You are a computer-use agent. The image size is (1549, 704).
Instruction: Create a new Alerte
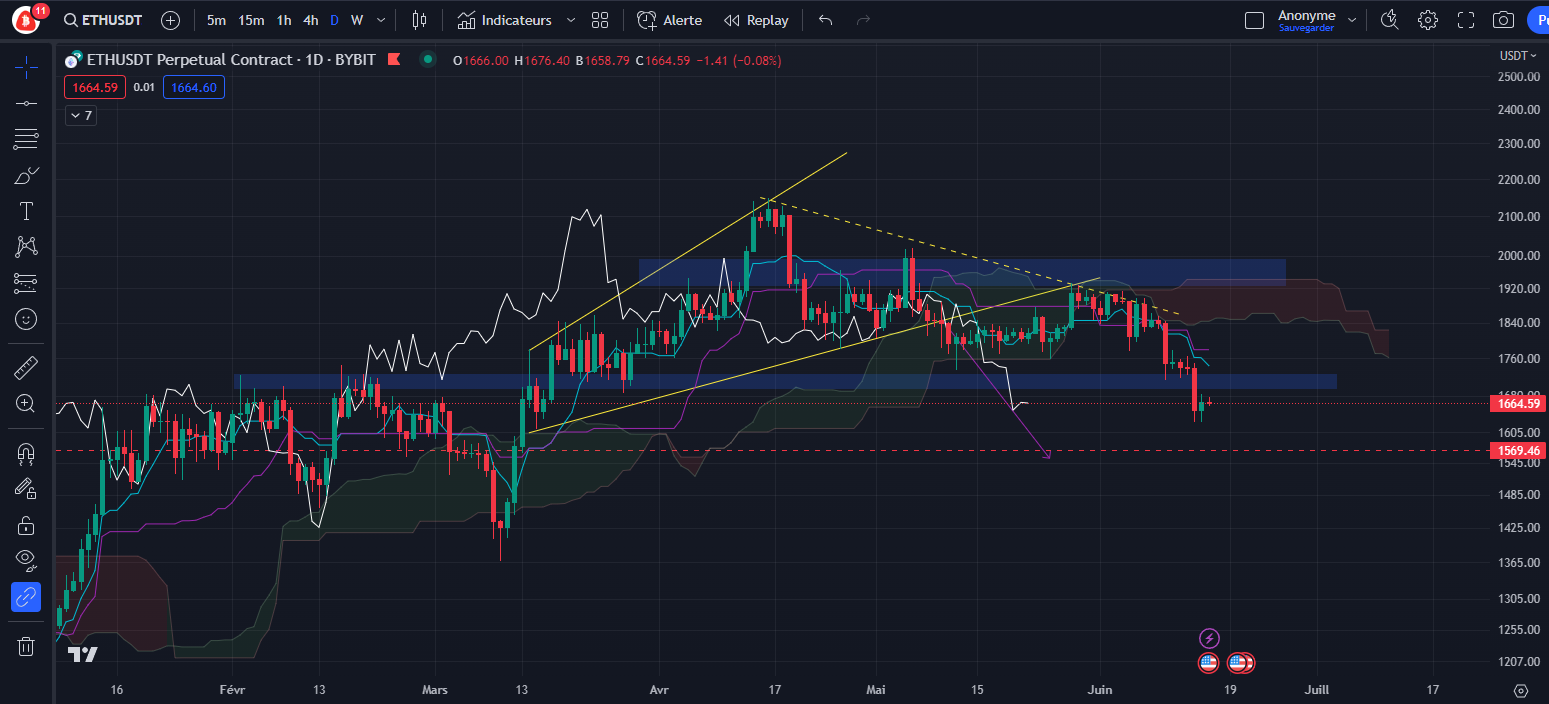coord(668,19)
